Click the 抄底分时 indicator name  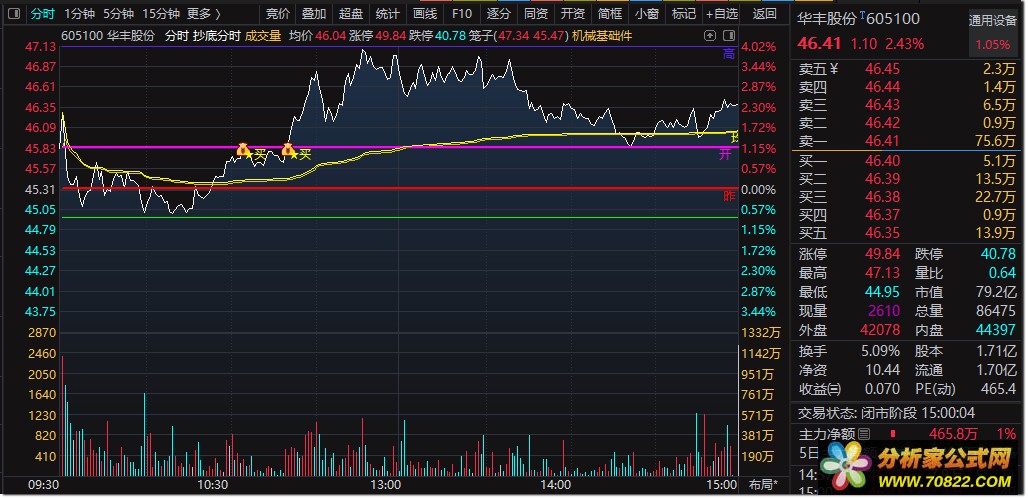[216, 36]
